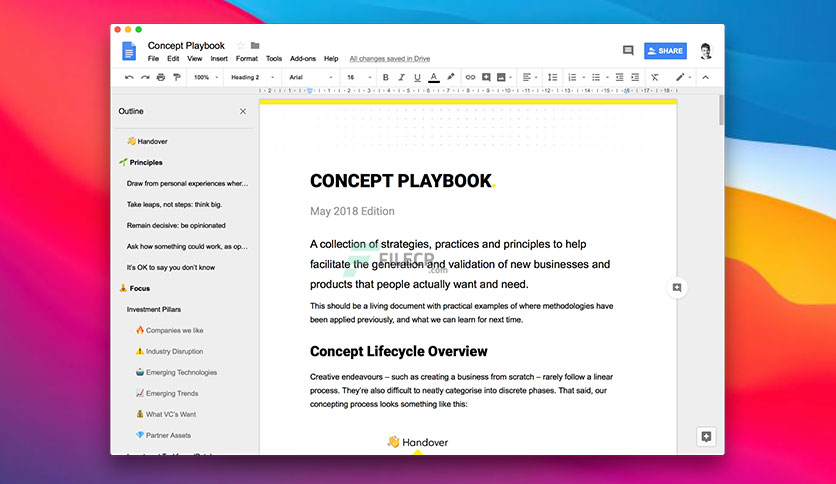The image size is (836, 484).
Task: Select 'Companies we like' outline entry
Action: tap(170, 330)
